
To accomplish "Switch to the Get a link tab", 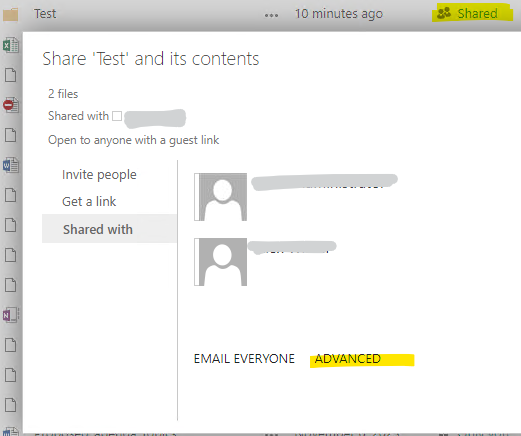I will (x=89, y=201).
